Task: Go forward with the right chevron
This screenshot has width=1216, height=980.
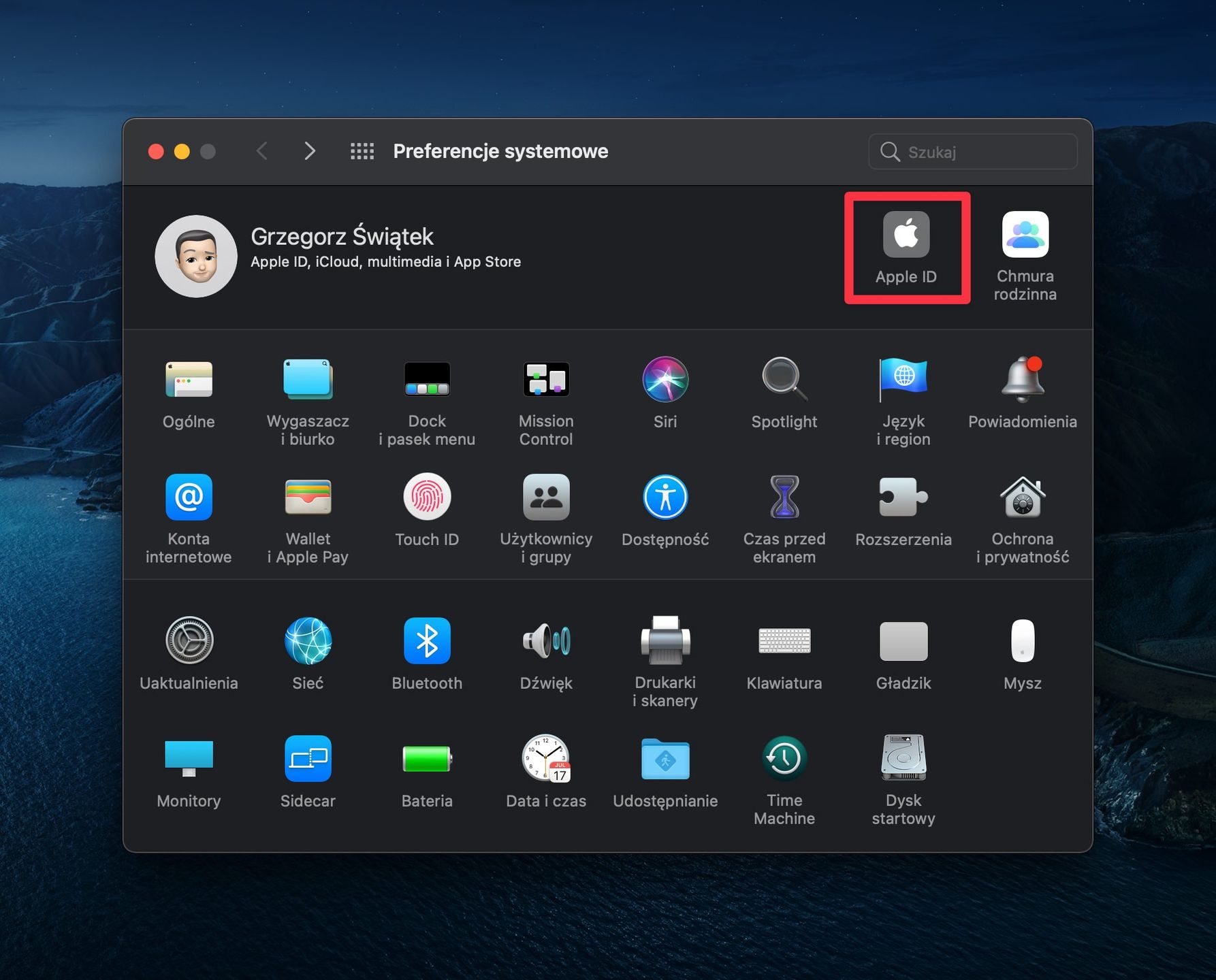Action: pos(310,151)
